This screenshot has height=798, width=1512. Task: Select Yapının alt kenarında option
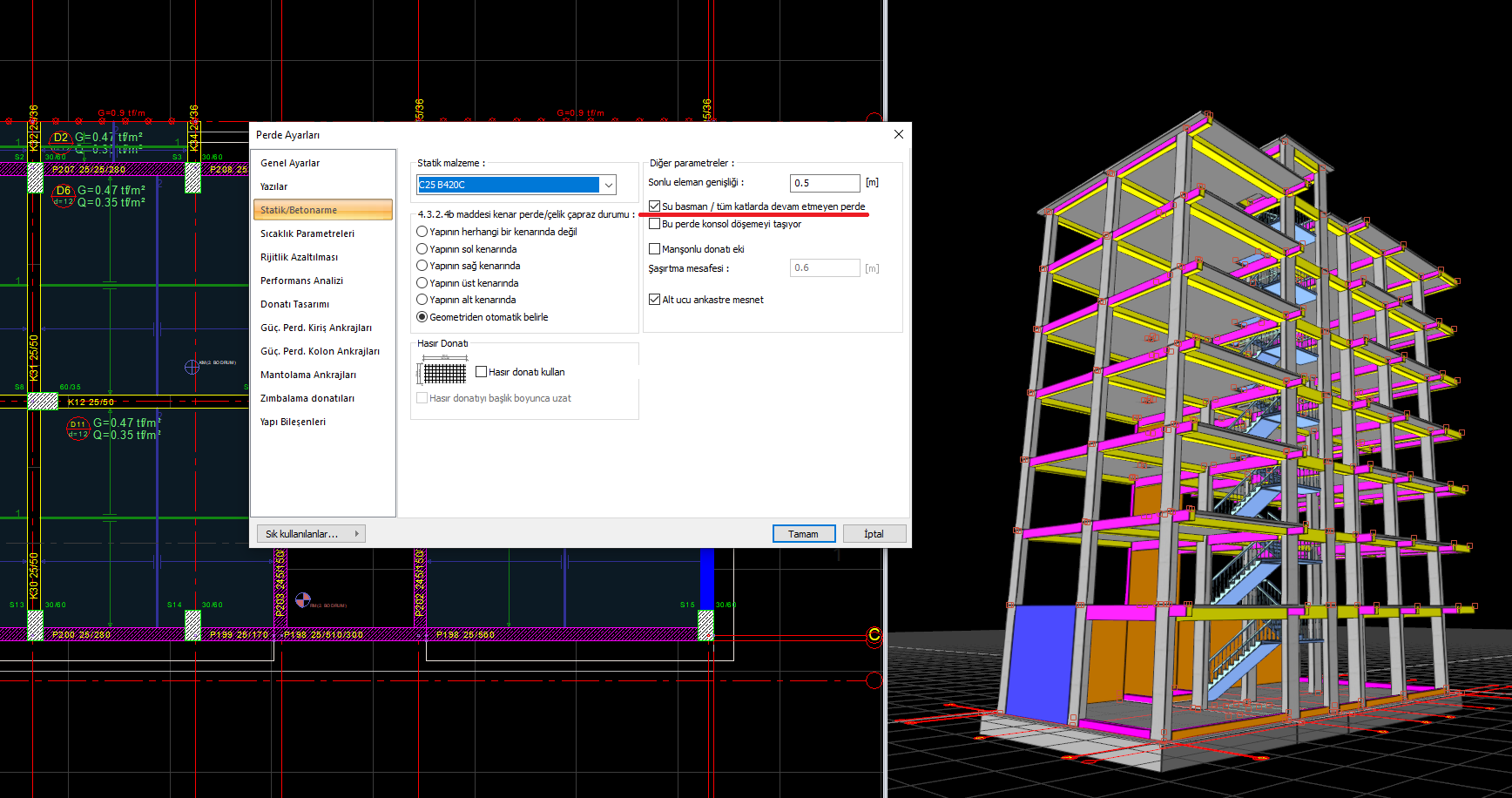click(x=422, y=300)
